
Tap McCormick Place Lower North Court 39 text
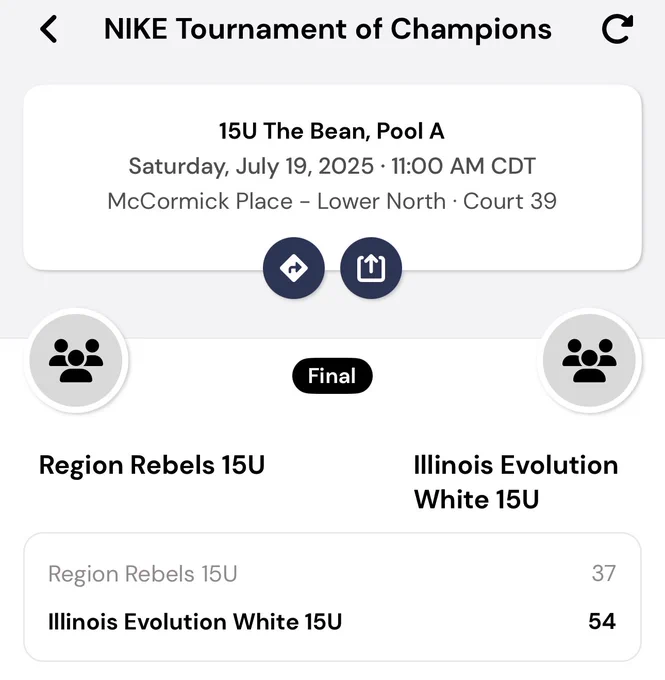click(x=332, y=201)
